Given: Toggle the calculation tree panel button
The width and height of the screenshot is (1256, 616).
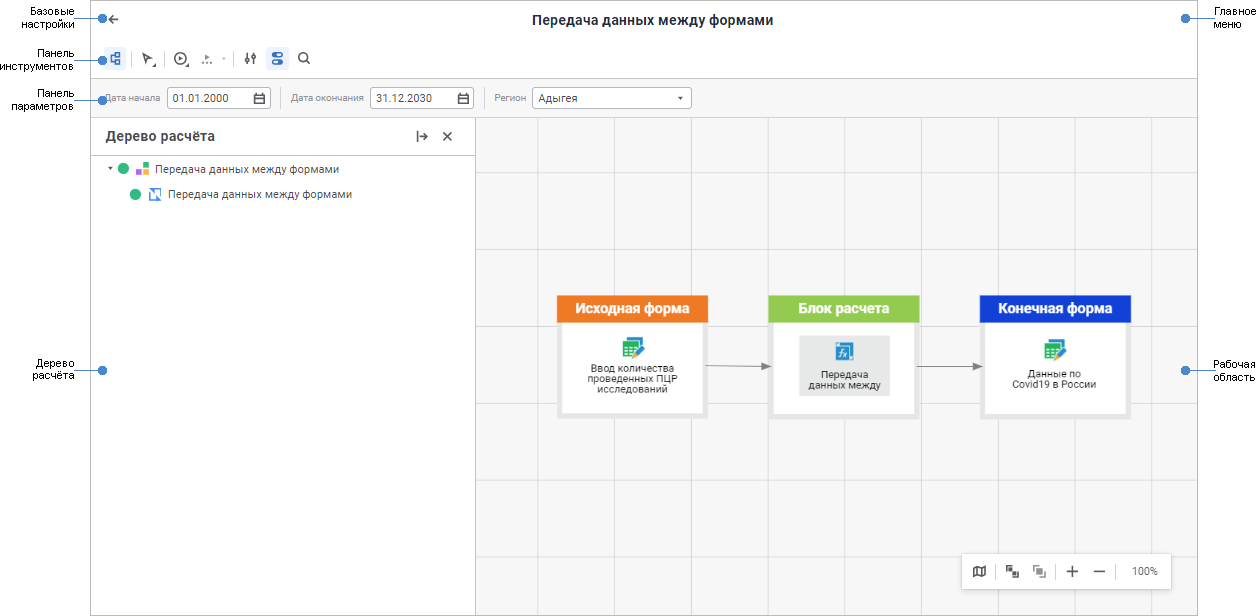Looking at the screenshot, I should tap(115, 59).
